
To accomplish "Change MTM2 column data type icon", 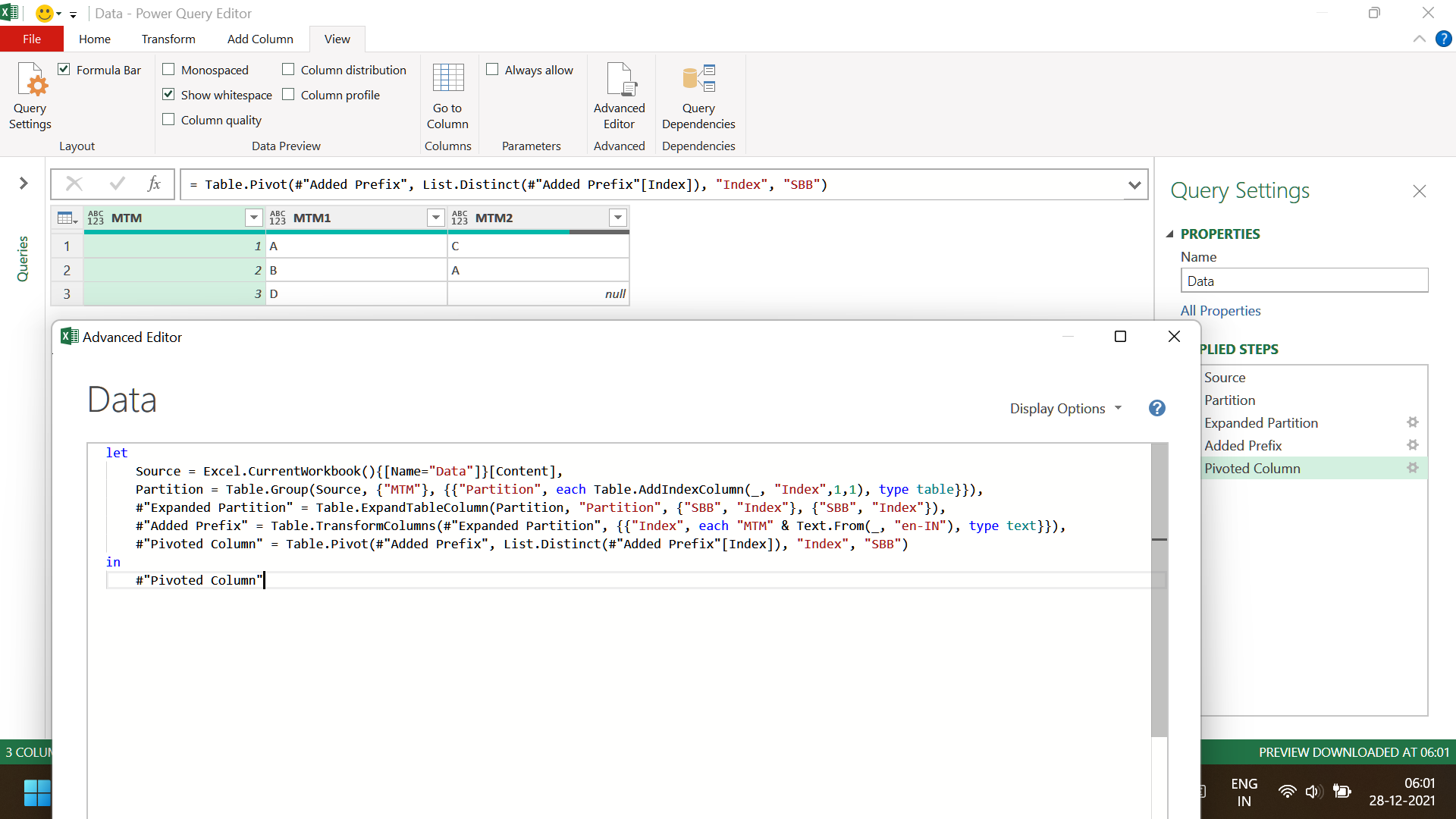I will tap(460, 218).
